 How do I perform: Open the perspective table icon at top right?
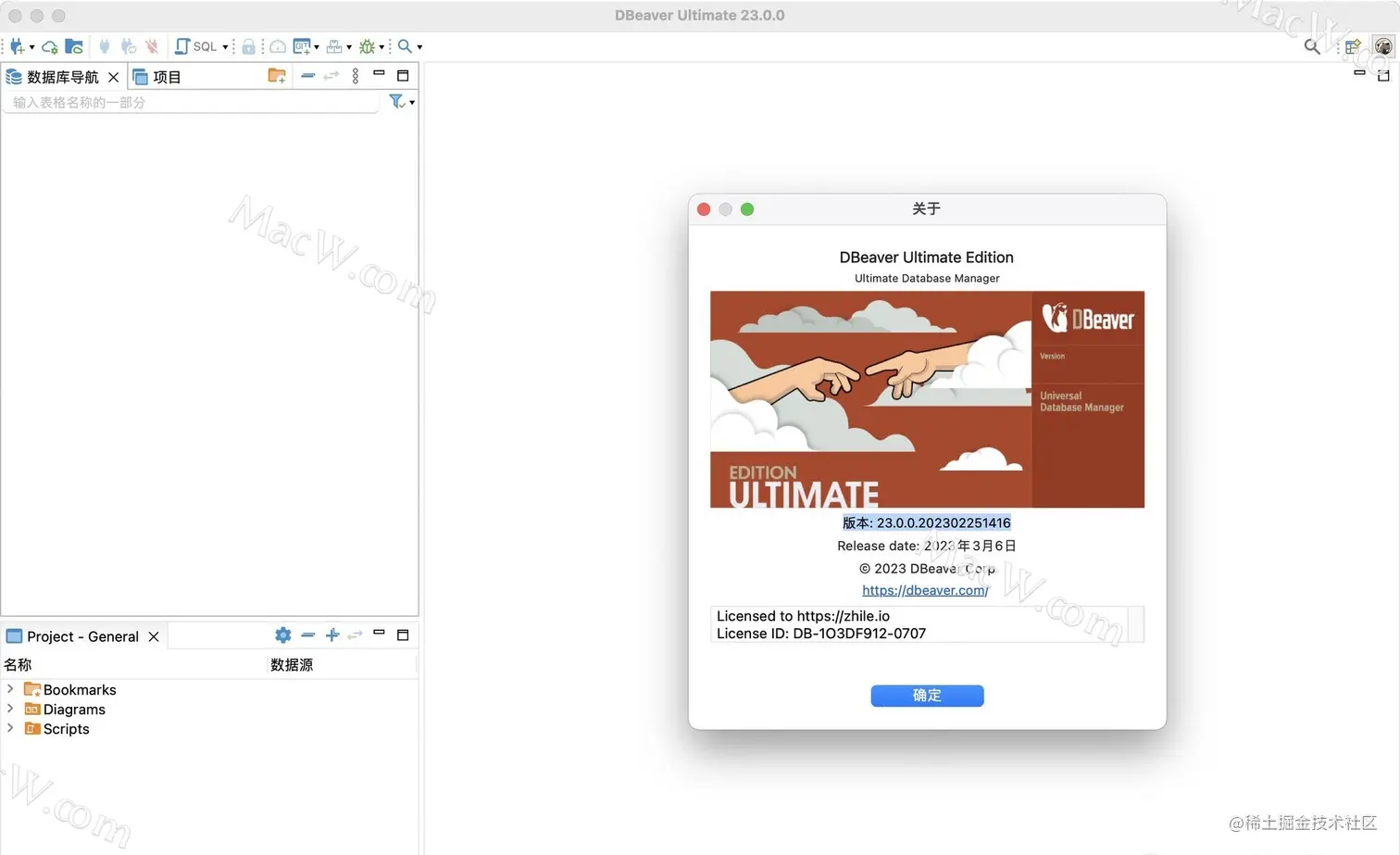pos(1353,46)
